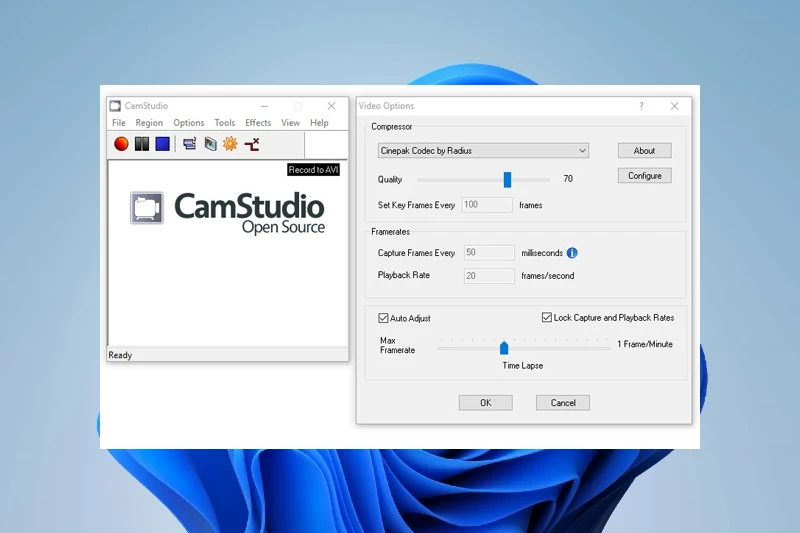The height and width of the screenshot is (533, 800).
Task: Click the CamStudio title bar app icon
Action: click(x=115, y=106)
